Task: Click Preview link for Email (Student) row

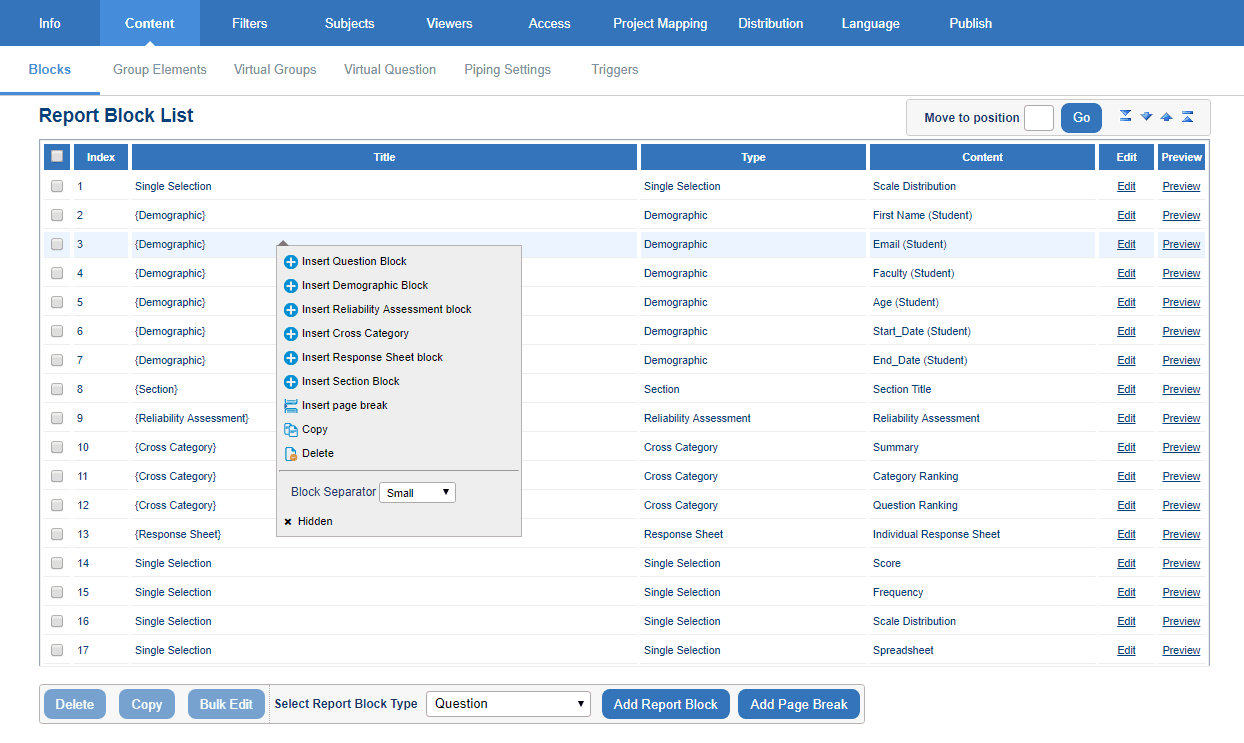Action: pos(1181,244)
